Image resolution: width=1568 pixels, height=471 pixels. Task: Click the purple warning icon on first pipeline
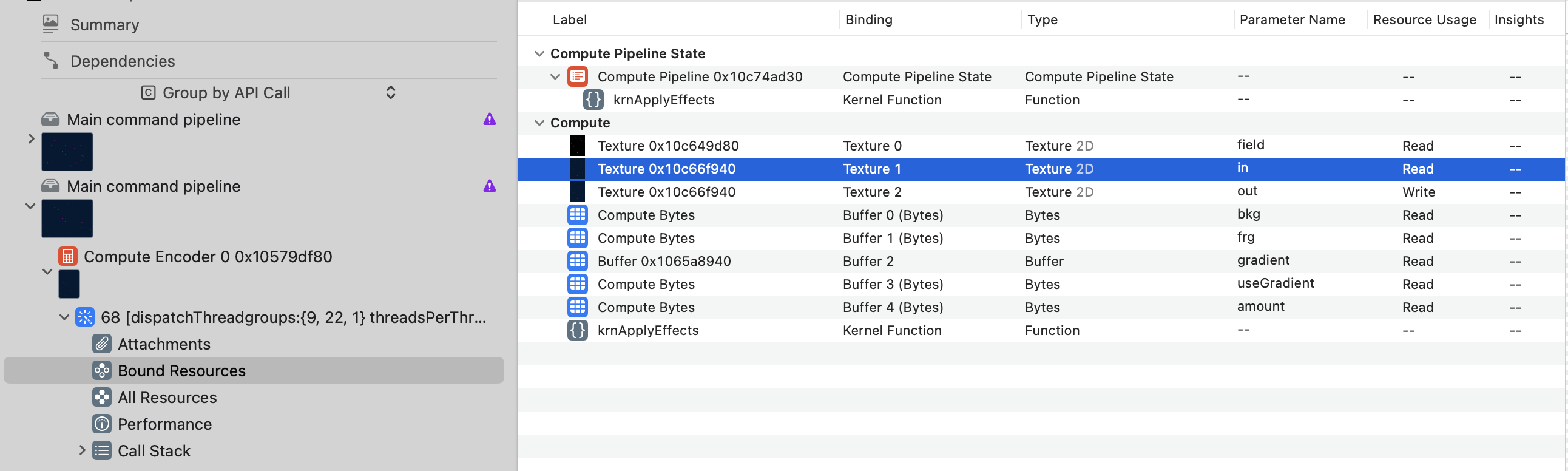489,120
